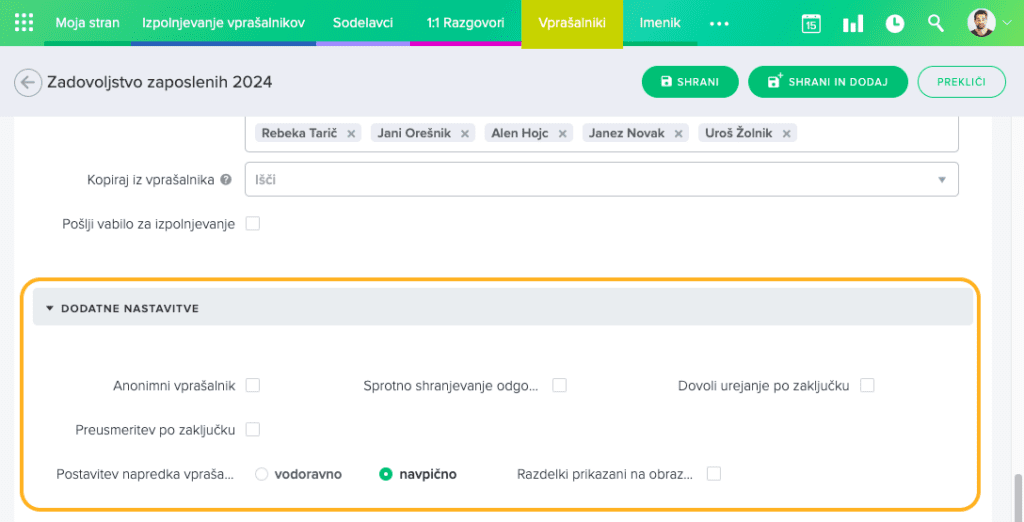
Task: Open the Kopiraj iz vprašalnika dropdown arrow
Action: pyautogui.click(x=942, y=180)
